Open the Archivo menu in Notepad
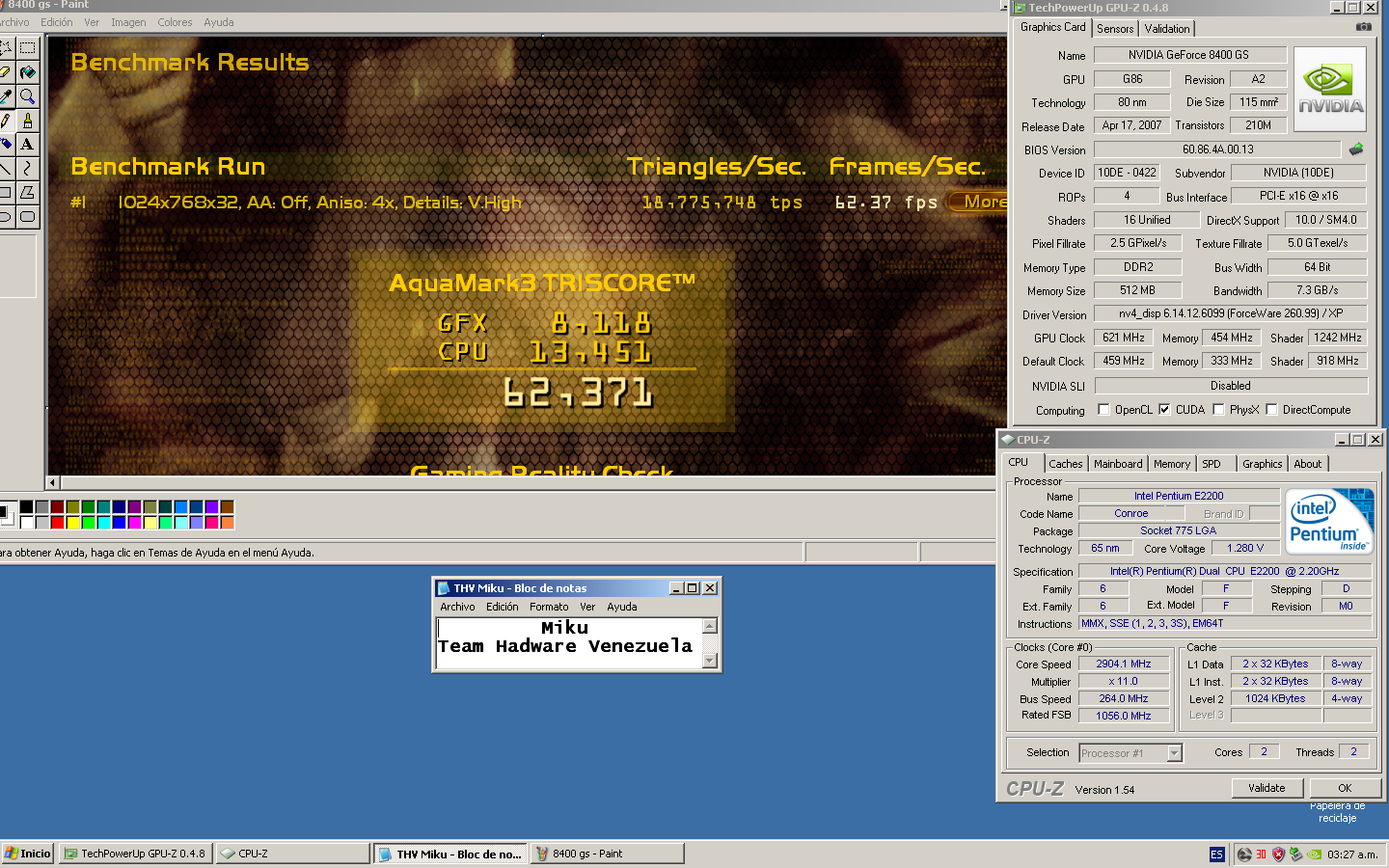Viewport: 1389px width, 868px height. tap(457, 607)
